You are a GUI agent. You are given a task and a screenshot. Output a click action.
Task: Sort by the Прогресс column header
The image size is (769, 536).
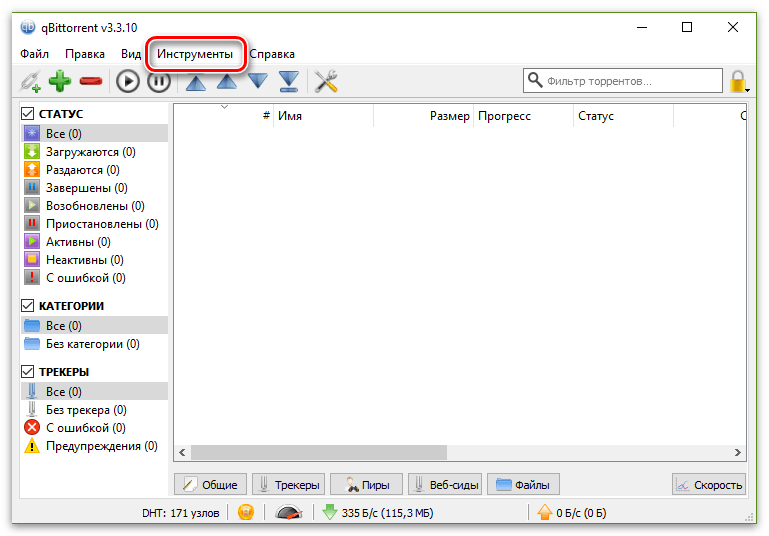click(523, 116)
